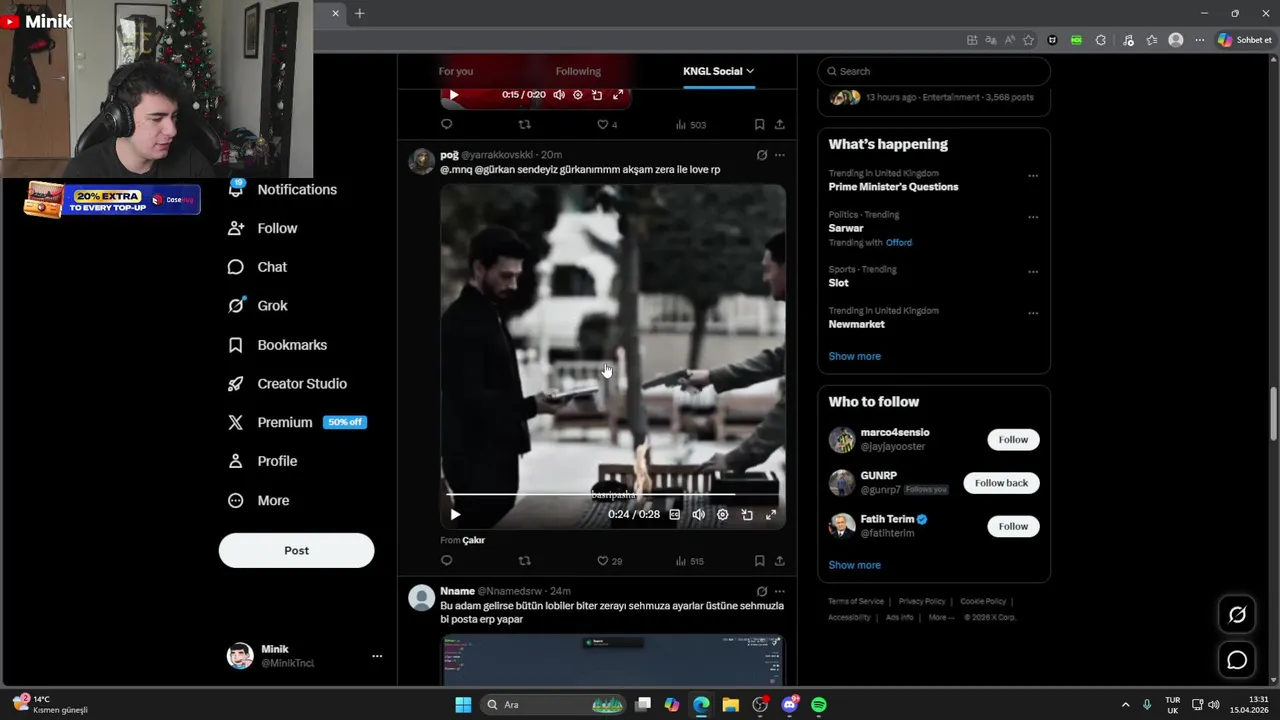Screen dimensions: 1280x720
Task: Open Notifications in the sidebar
Action: (283, 190)
